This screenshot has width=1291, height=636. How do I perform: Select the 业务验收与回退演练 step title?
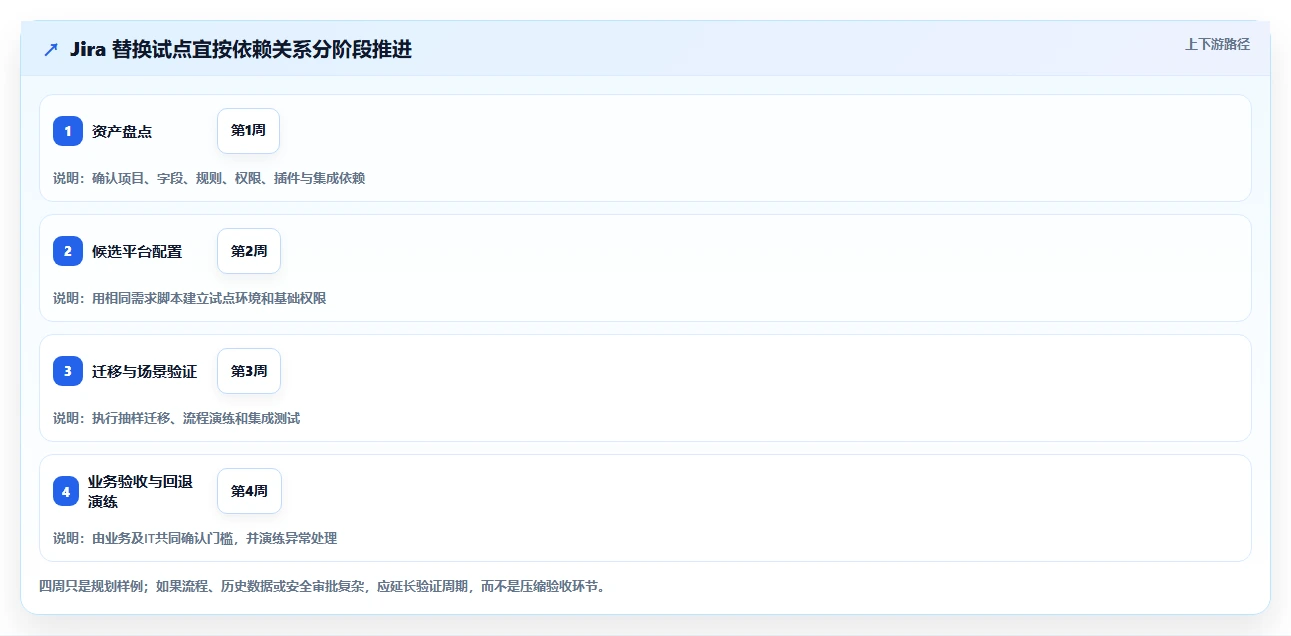point(140,491)
